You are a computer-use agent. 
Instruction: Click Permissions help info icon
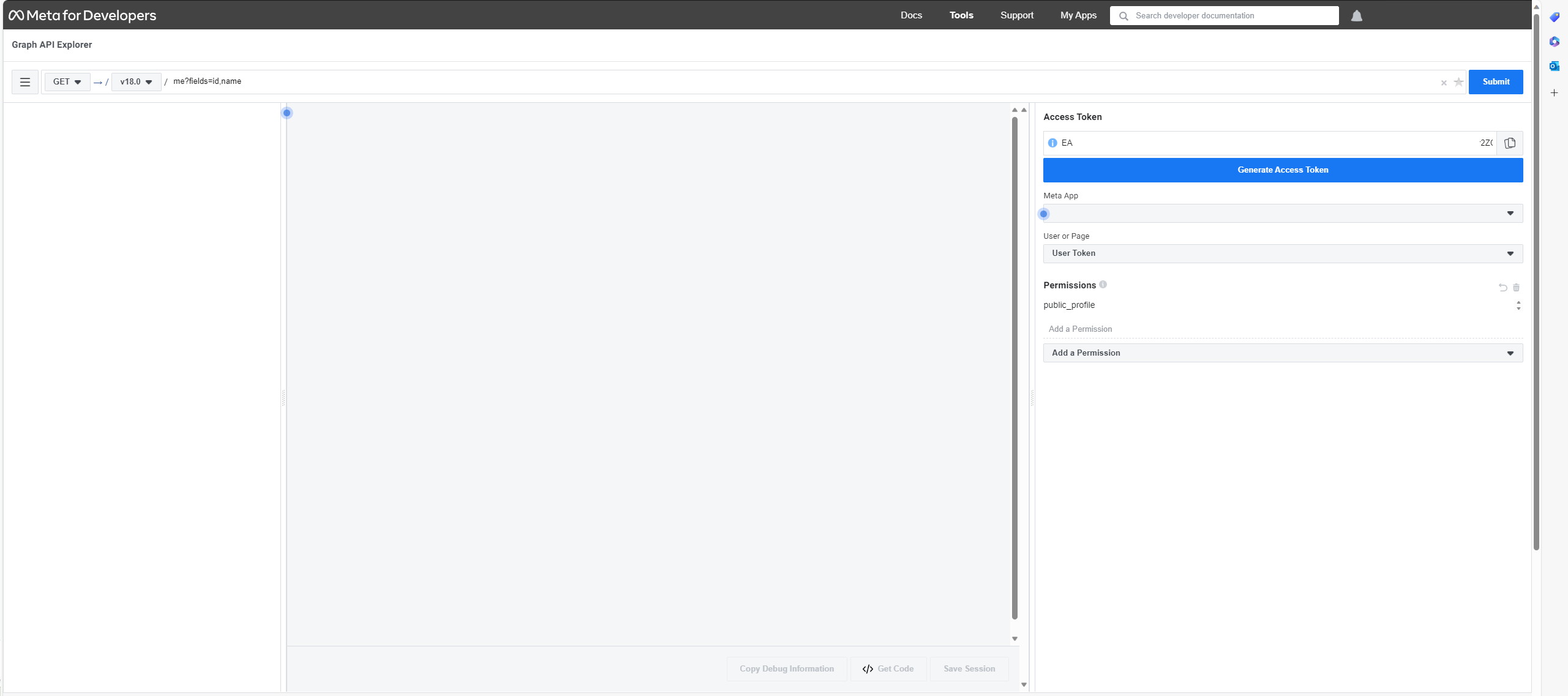(1103, 285)
